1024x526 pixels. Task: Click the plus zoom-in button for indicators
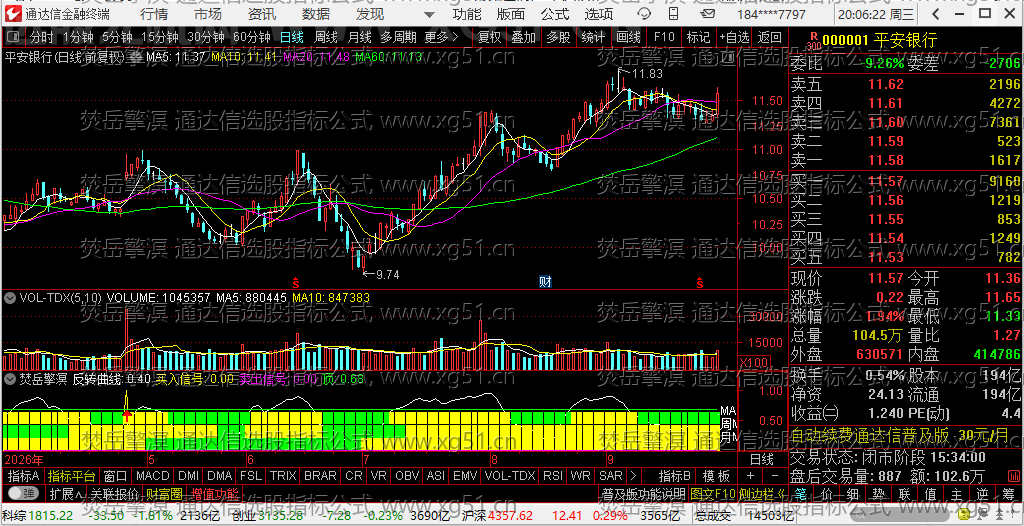[750, 476]
